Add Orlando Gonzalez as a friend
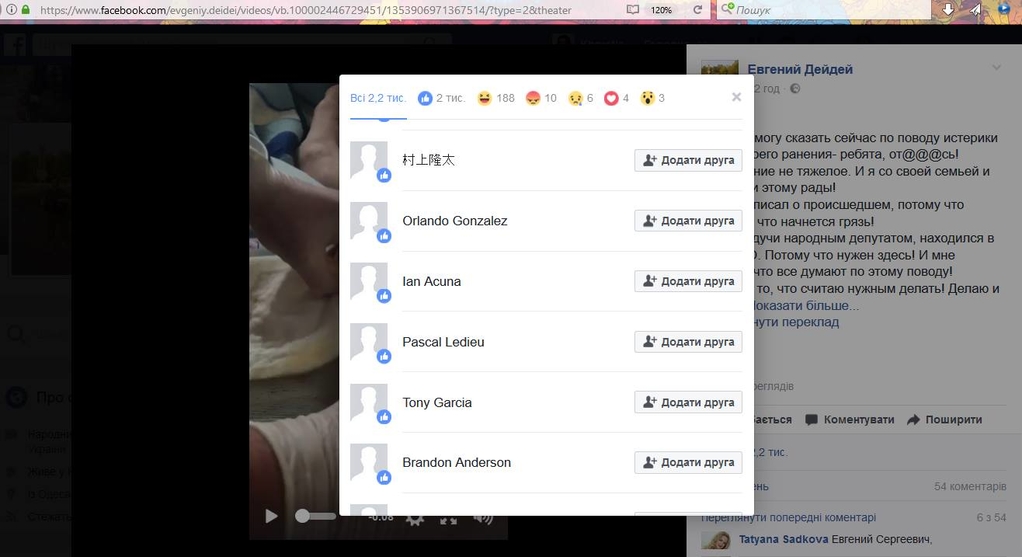The height and width of the screenshot is (557, 1022). [688, 221]
